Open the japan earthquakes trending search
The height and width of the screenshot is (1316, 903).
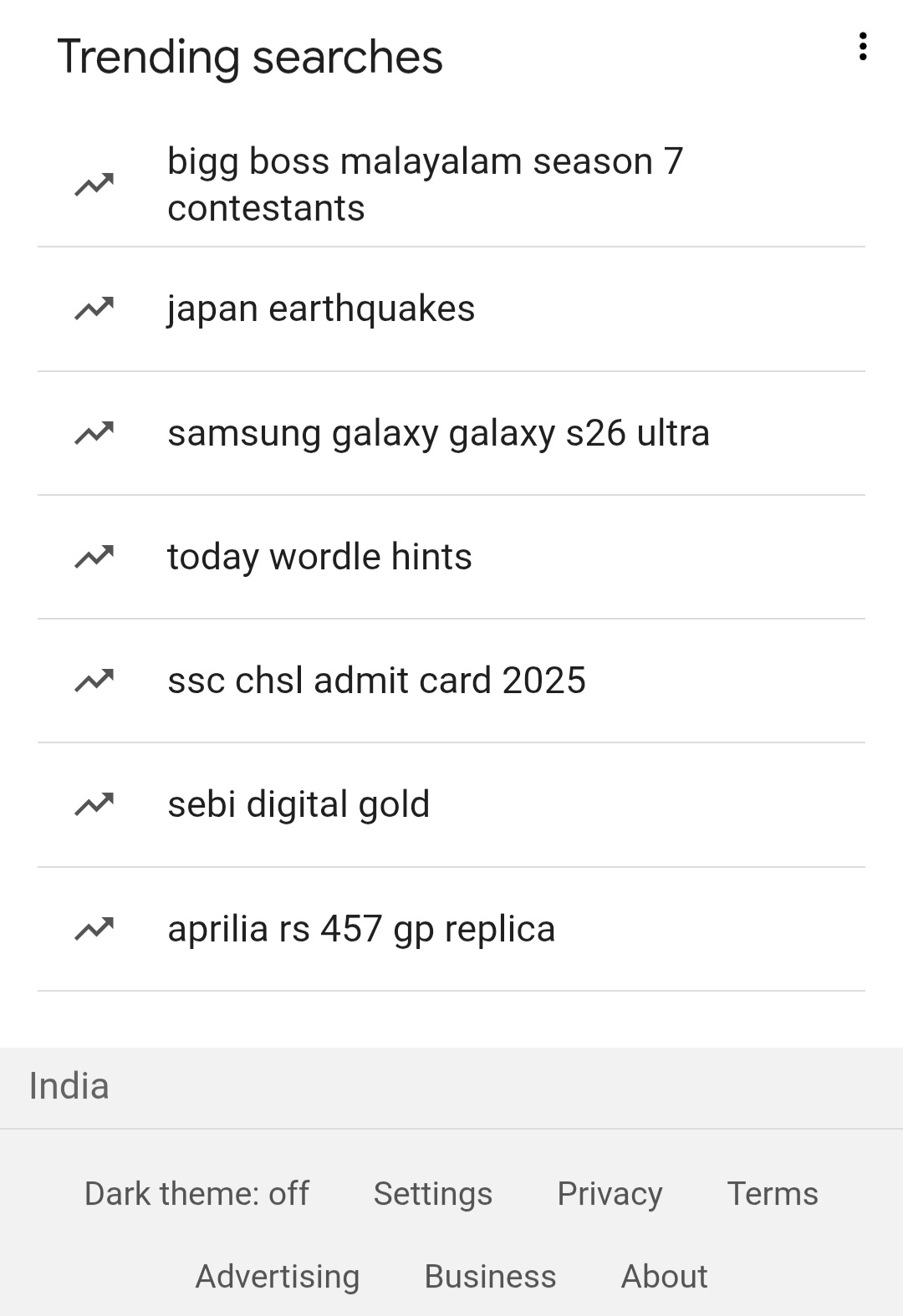click(x=321, y=309)
